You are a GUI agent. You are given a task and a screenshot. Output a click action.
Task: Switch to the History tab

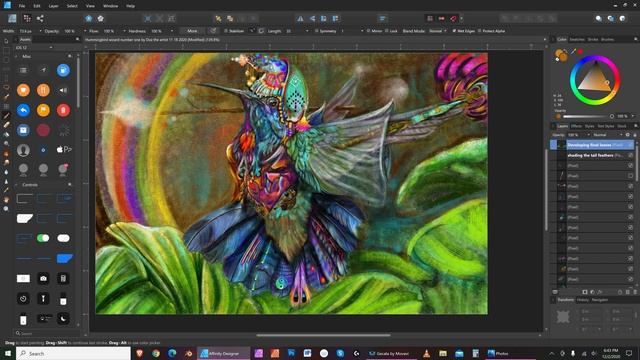(x=583, y=300)
